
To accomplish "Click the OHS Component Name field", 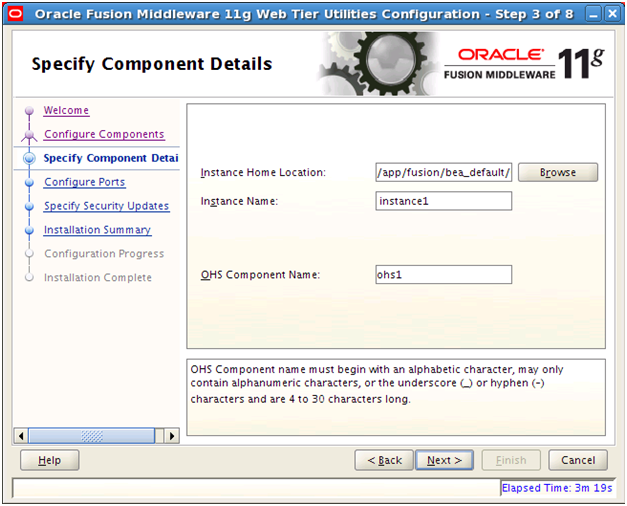I will pos(443,275).
